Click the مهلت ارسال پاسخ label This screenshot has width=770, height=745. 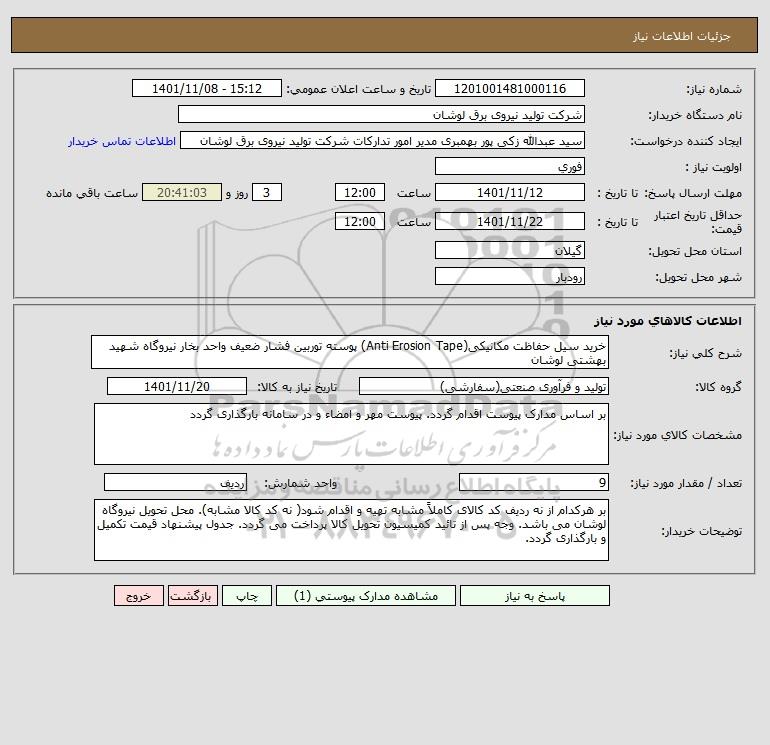pos(693,193)
